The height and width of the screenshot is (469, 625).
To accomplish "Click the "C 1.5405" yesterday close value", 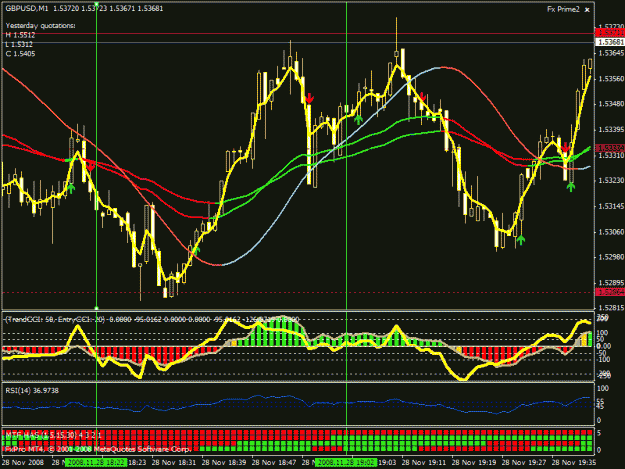I will click(20, 53).
